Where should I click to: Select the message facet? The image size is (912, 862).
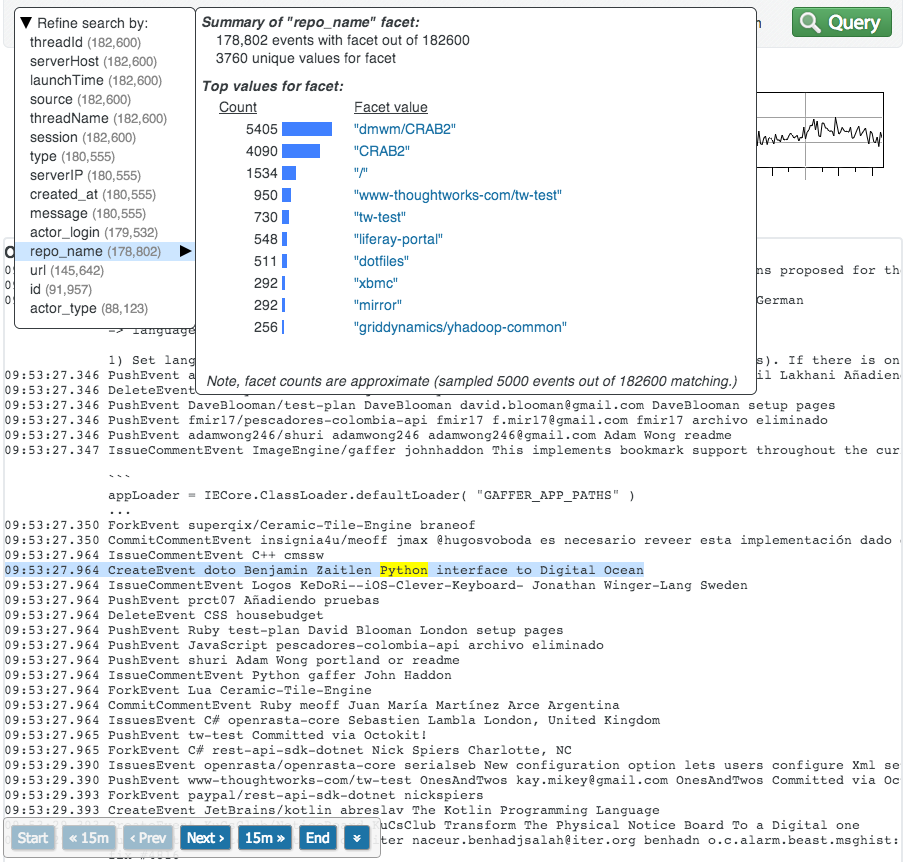[x=88, y=213]
